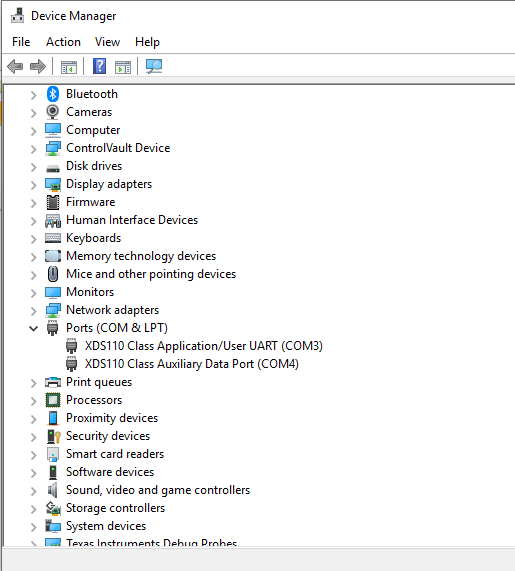Viewport: 515px width, 571px height.
Task: Click the Back arrow toolbar icon
Action: click(x=15, y=66)
